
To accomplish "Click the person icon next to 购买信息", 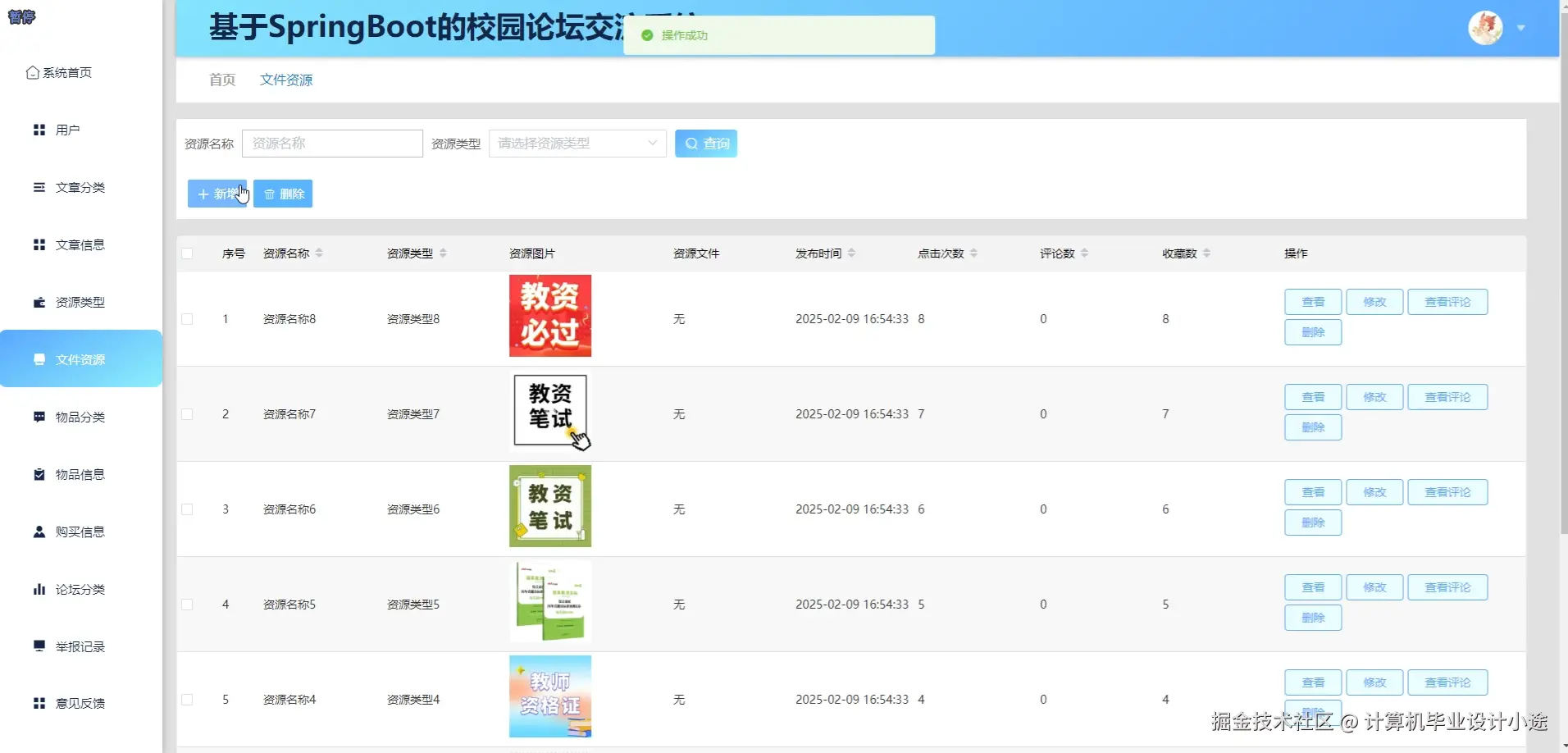I will (x=39, y=532).
